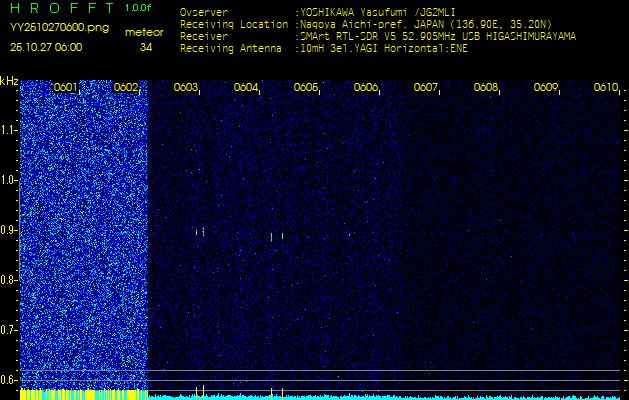Click the meteor count 34
Screen dimensions: 629x400
pos(146,47)
